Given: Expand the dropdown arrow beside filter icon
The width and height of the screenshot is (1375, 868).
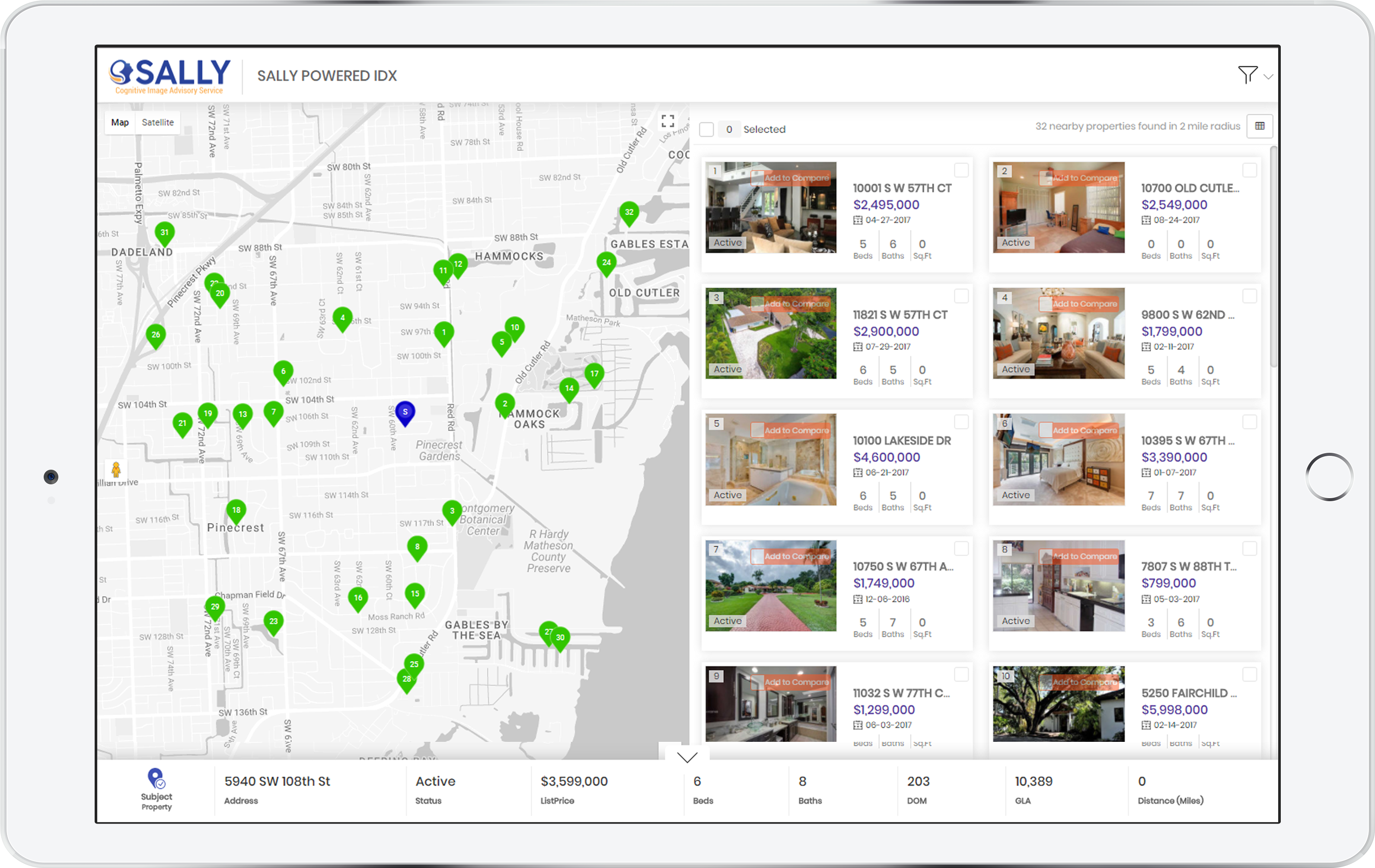Looking at the screenshot, I should [x=1268, y=76].
